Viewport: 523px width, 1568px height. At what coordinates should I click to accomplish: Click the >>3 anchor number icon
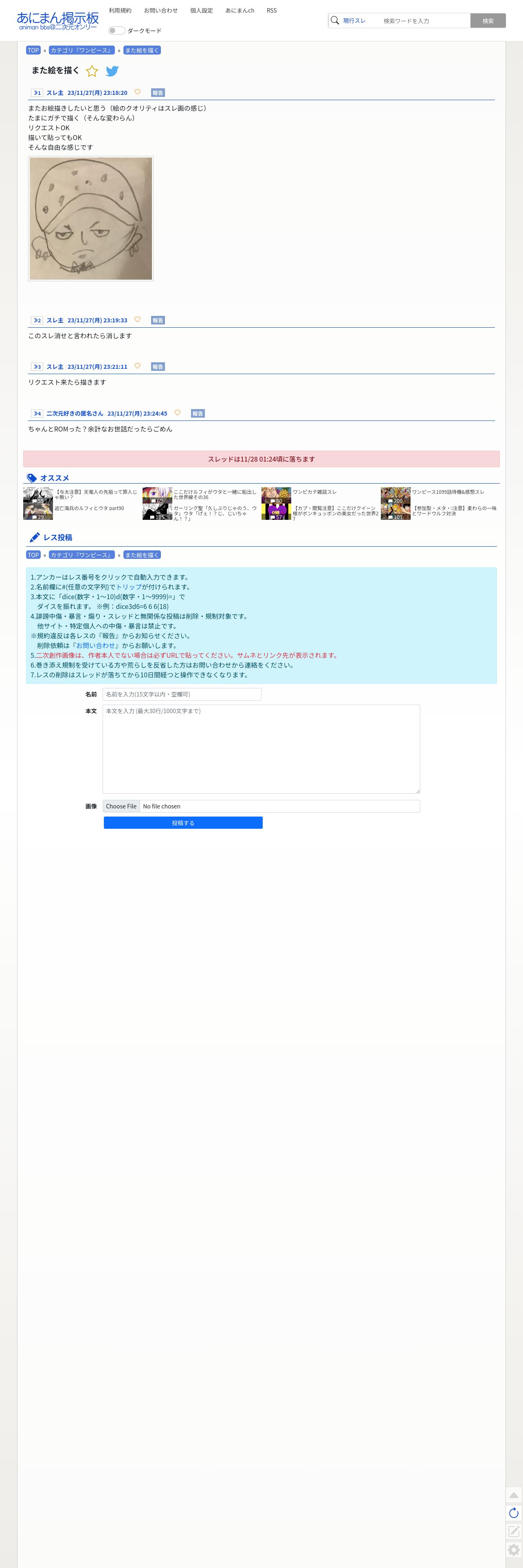point(37,366)
